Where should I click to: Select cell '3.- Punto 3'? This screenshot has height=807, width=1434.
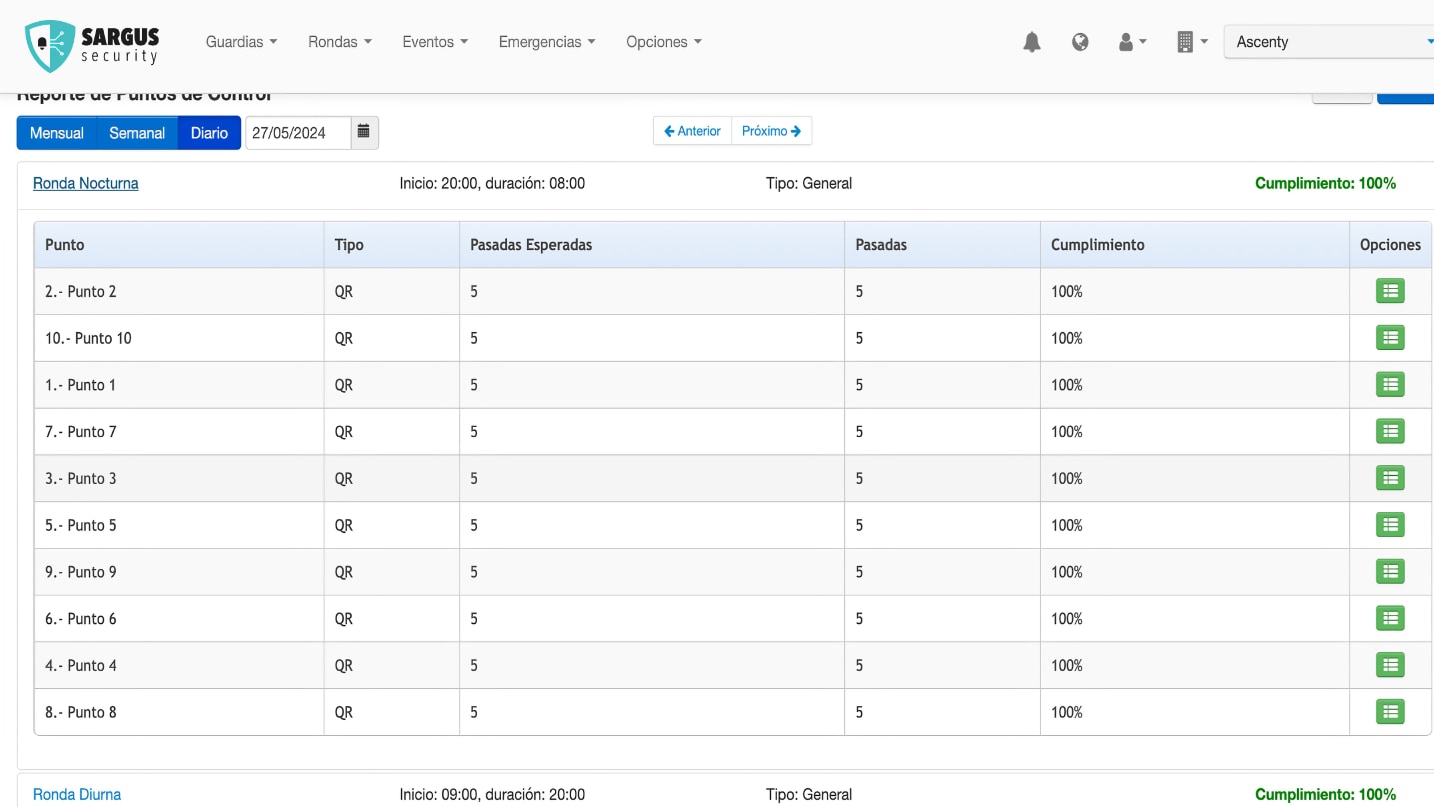[x=179, y=478]
